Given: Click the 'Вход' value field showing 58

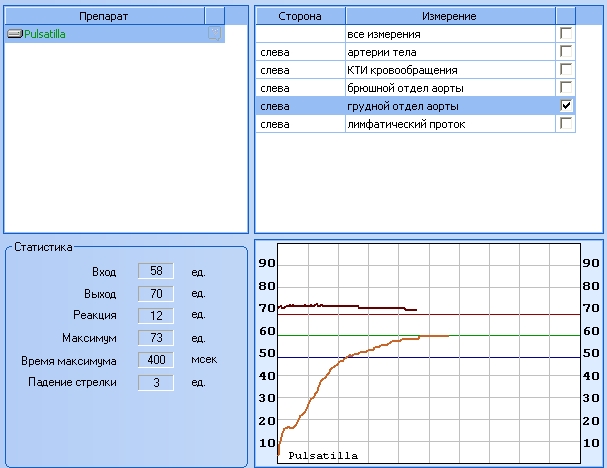Looking at the screenshot, I should pos(156,271).
